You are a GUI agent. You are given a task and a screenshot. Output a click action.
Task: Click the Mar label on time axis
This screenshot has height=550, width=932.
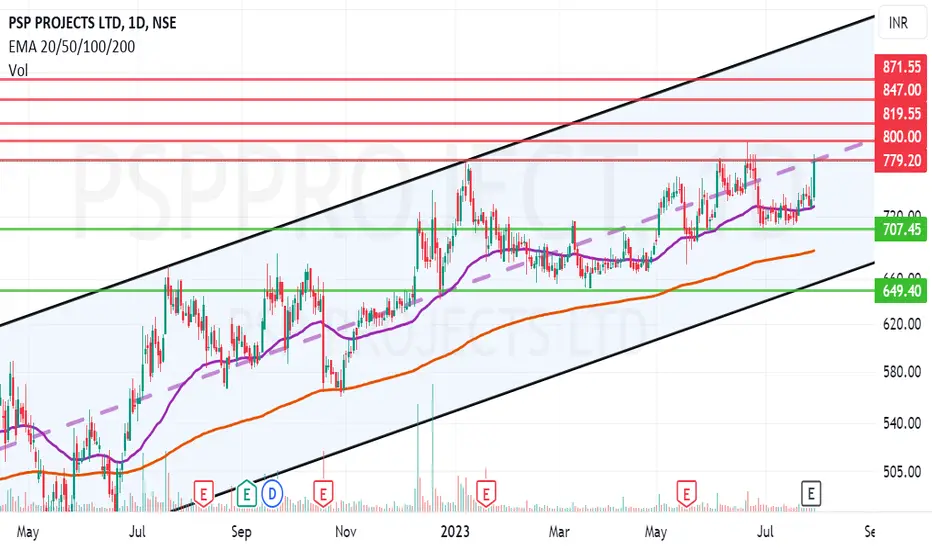click(x=559, y=532)
